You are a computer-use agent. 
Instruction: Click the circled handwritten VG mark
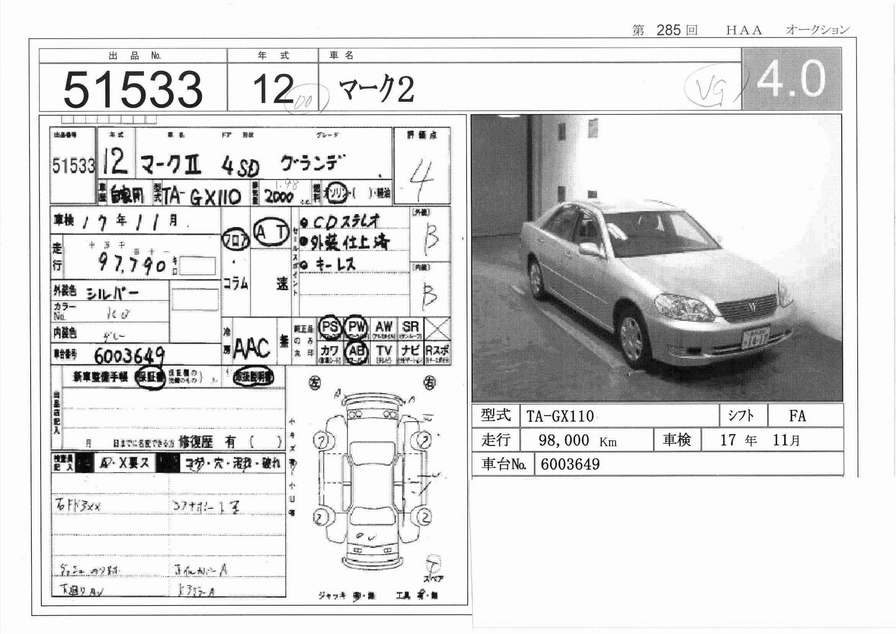[x=712, y=88]
